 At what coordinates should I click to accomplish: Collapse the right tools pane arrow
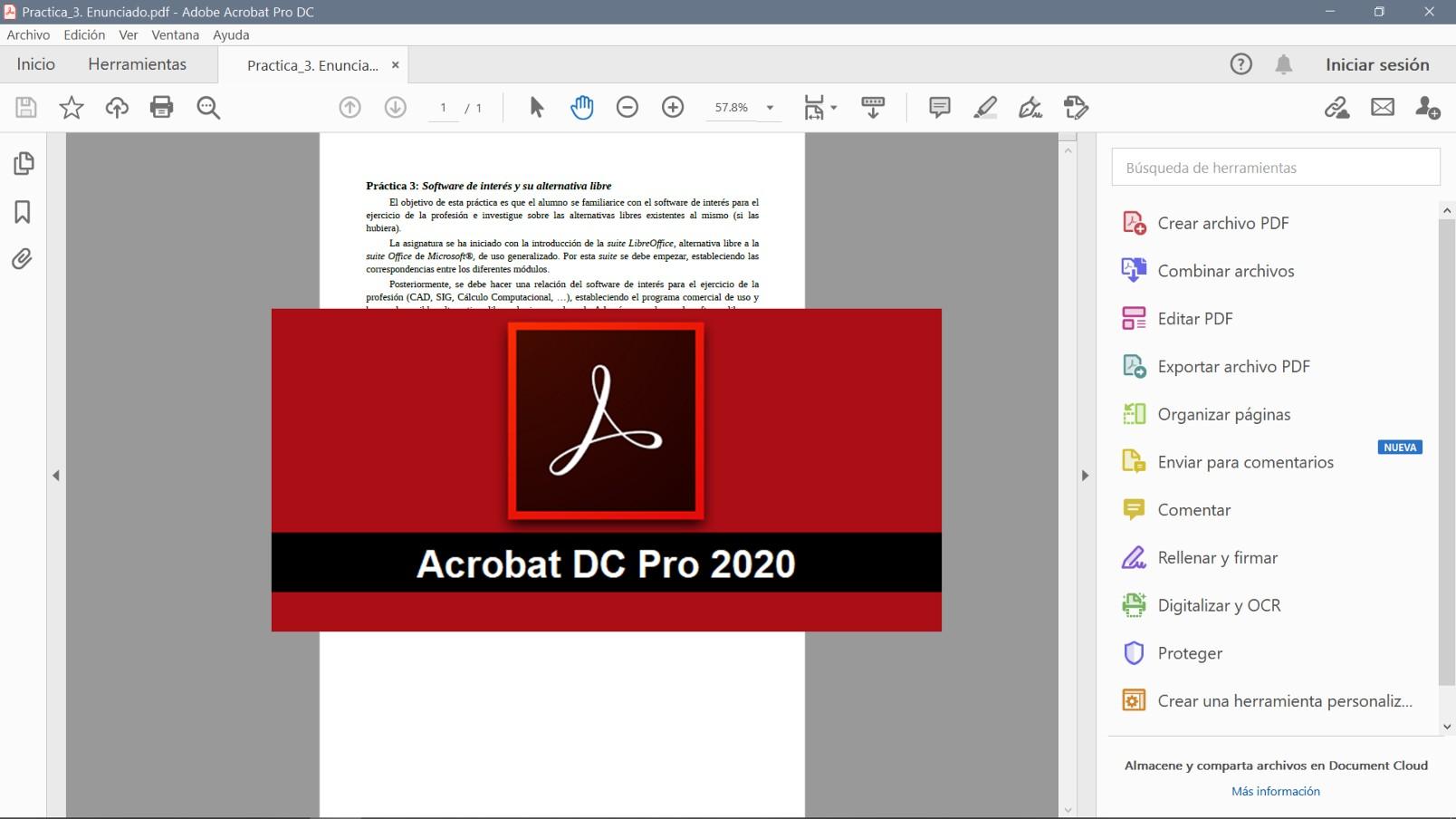1085,476
